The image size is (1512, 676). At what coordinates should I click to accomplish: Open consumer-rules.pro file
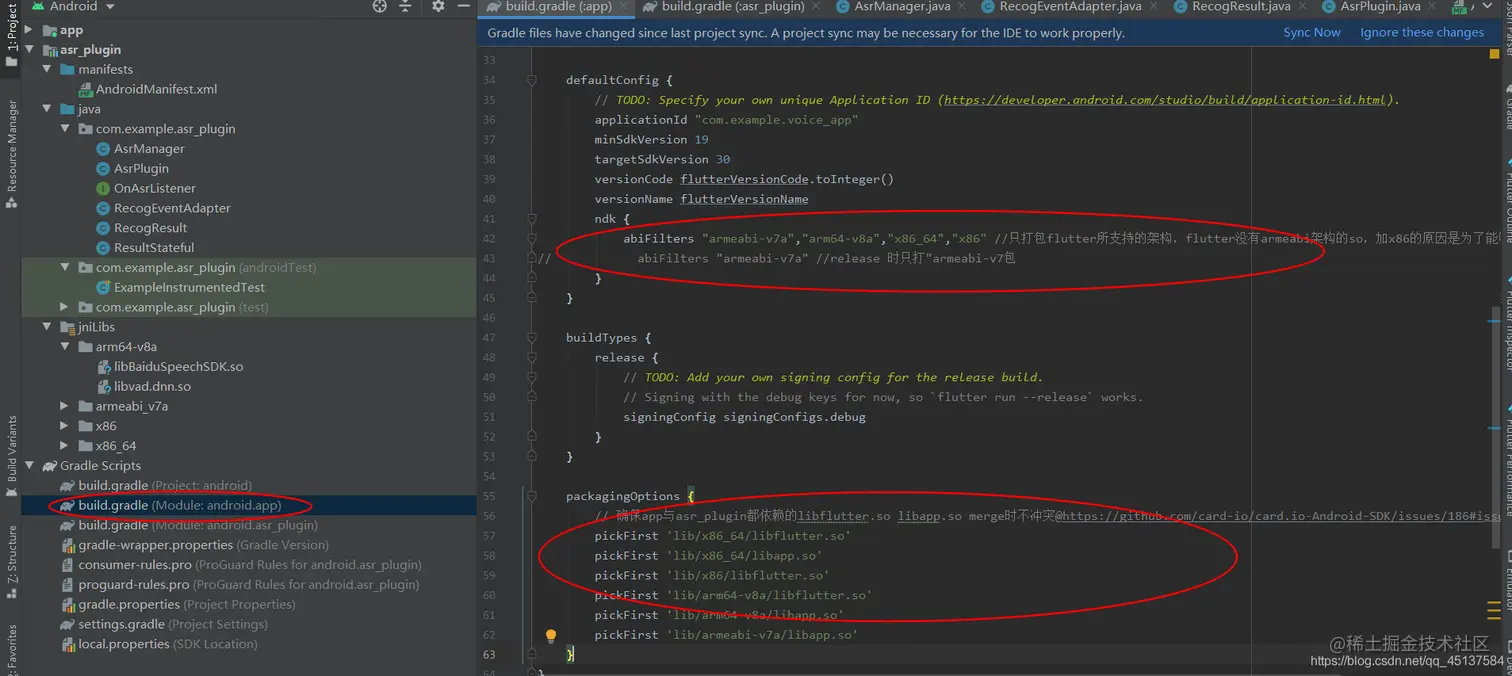click(240, 565)
